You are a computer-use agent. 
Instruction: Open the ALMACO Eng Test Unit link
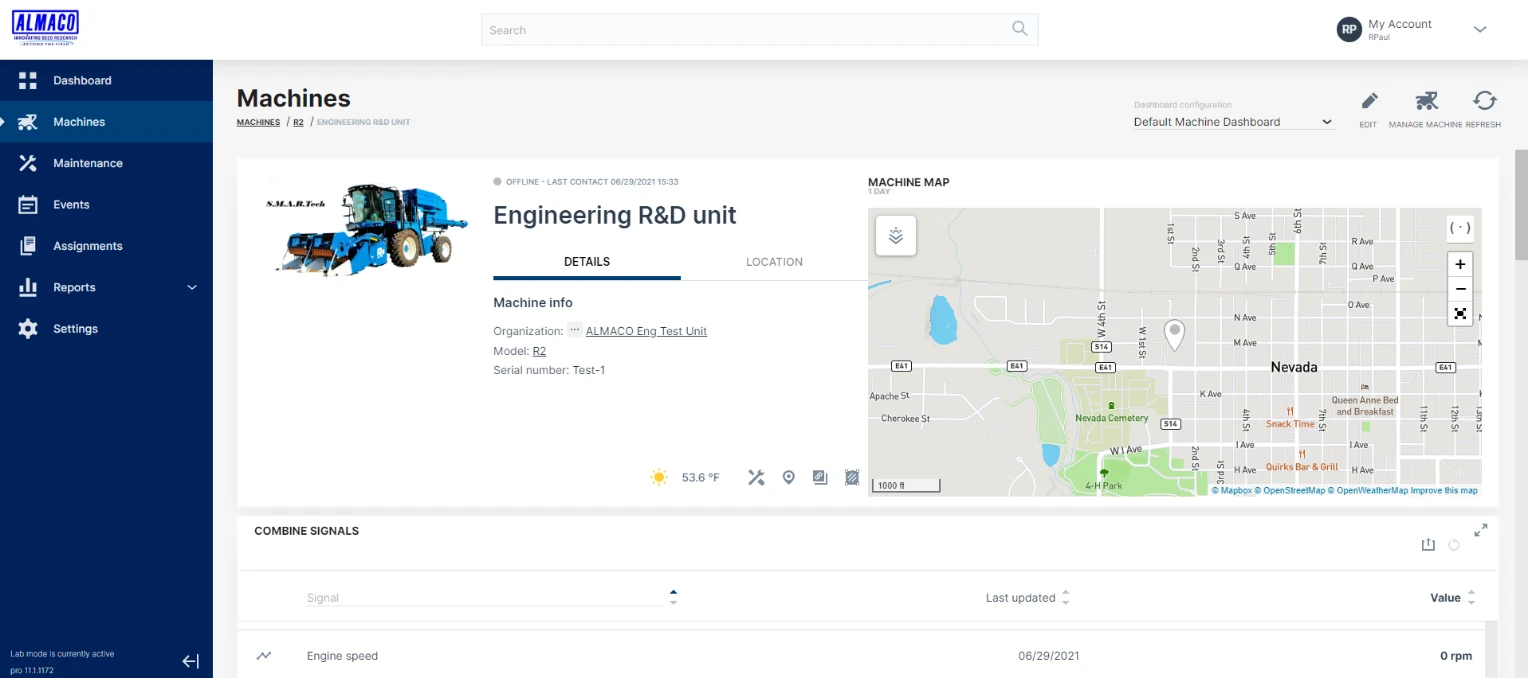click(646, 331)
